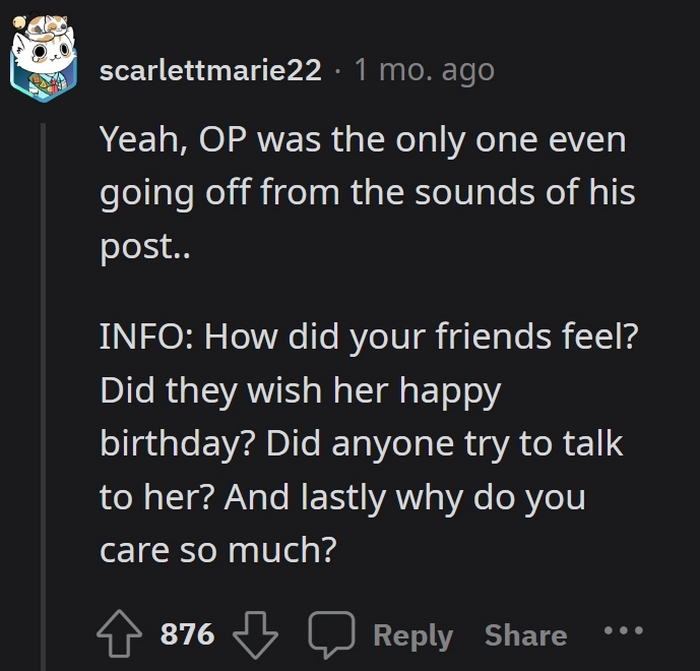The image size is (700, 671).
Task: Open the '1 mo. ago' timestamp permalink
Action: pyautogui.click(x=424, y=70)
